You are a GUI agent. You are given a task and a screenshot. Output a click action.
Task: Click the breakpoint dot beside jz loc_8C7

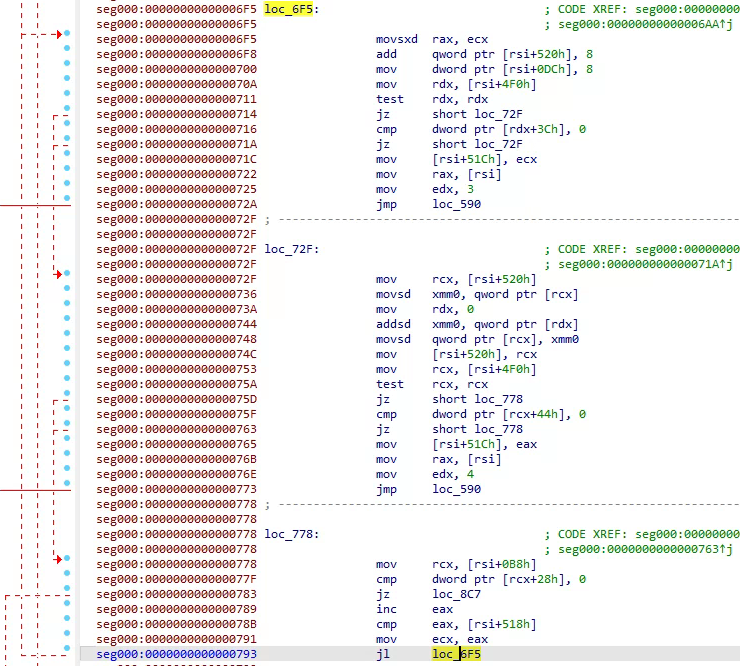coord(67,594)
